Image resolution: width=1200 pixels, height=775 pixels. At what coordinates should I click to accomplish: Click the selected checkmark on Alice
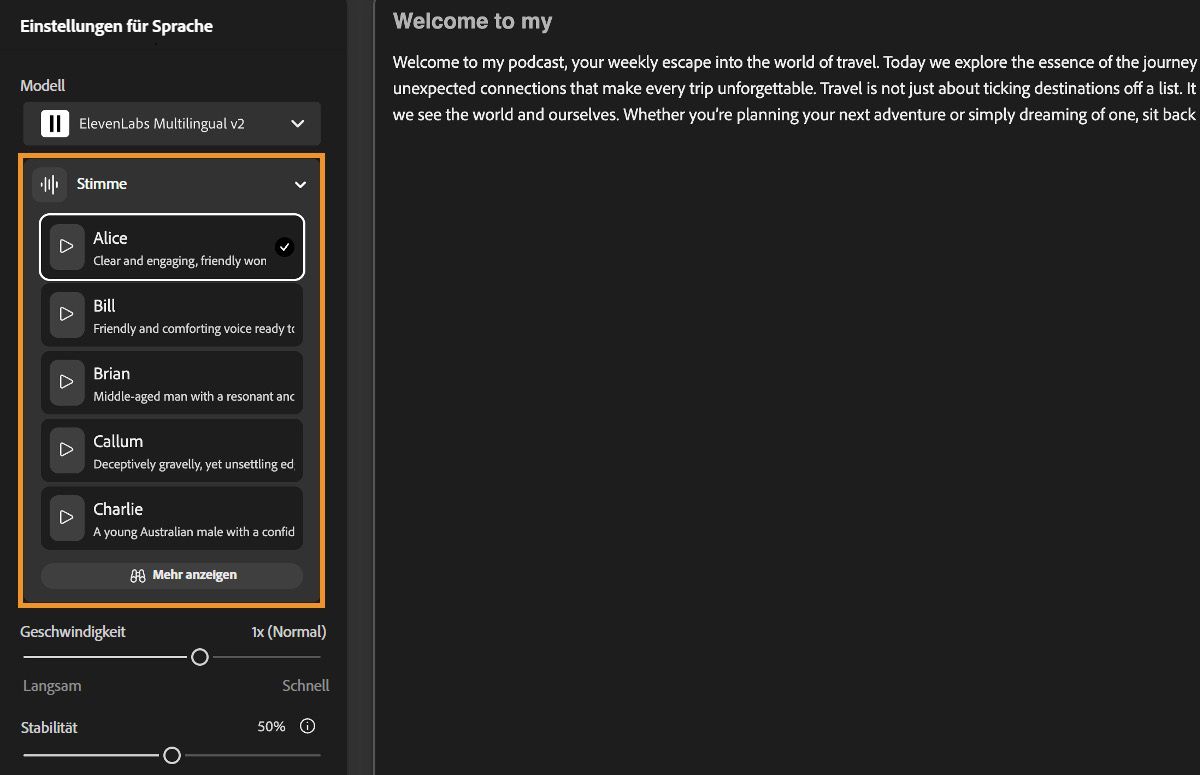[285, 247]
